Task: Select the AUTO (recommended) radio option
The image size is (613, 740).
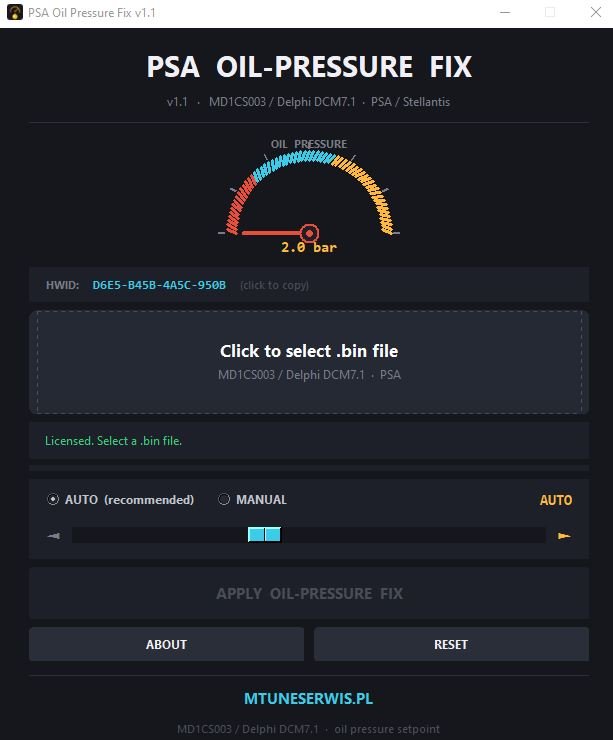Action: tap(53, 499)
